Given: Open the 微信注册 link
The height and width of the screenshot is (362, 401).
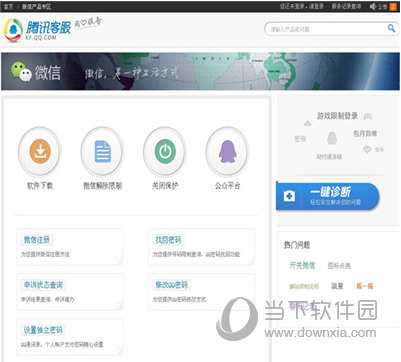Looking at the screenshot, I should tap(37, 240).
